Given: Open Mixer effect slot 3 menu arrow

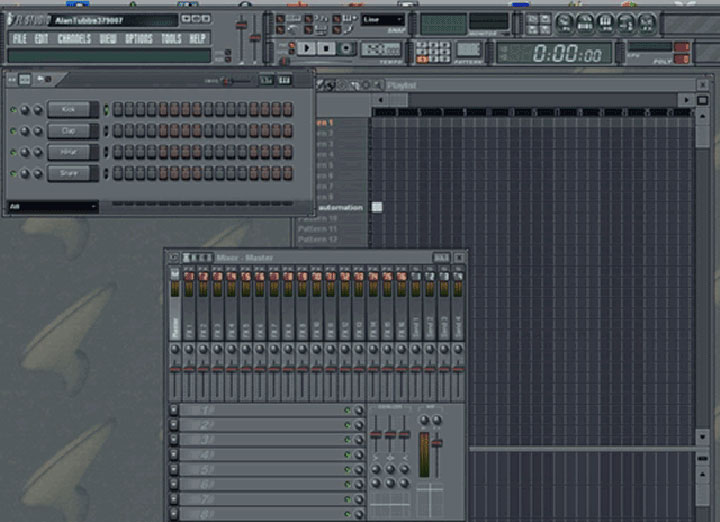Looking at the screenshot, I should point(174,440).
